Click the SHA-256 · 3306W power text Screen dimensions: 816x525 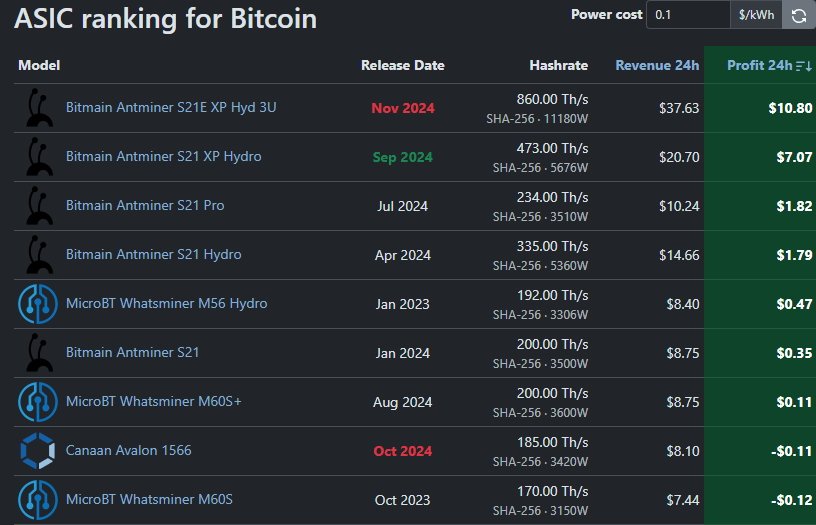540,314
